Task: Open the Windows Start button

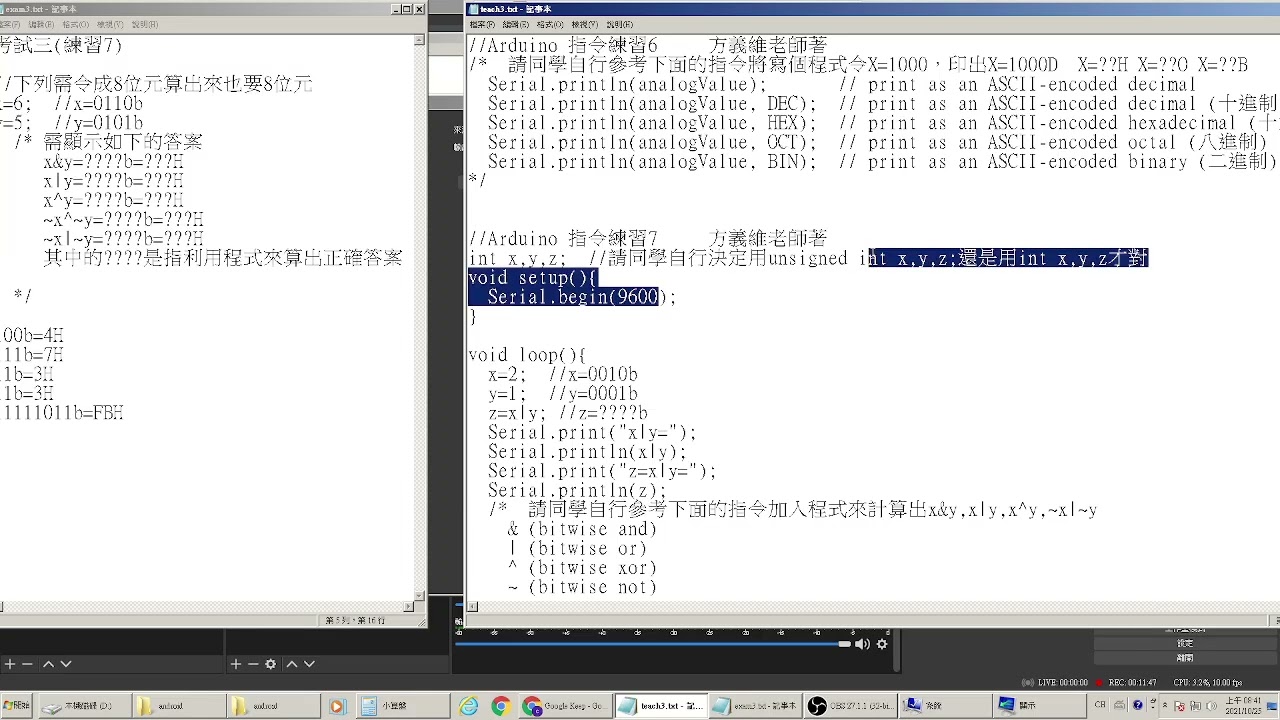Action: point(17,706)
